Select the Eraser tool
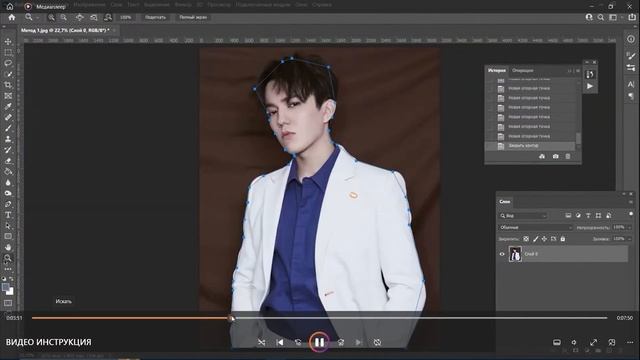Image resolution: width=640 pixels, height=360 pixels. 8,161
